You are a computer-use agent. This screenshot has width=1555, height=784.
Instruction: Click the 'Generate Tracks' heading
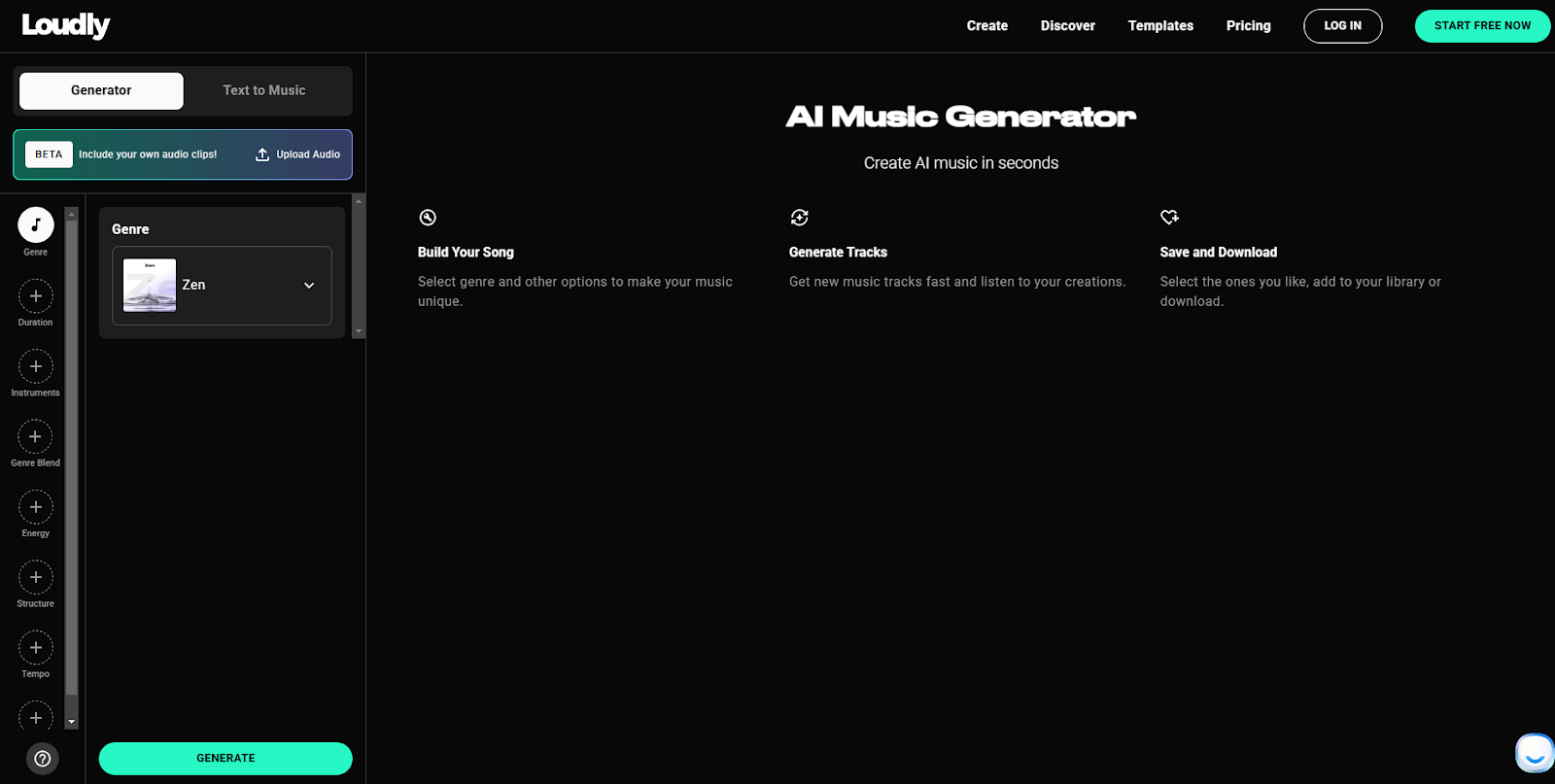[838, 253]
